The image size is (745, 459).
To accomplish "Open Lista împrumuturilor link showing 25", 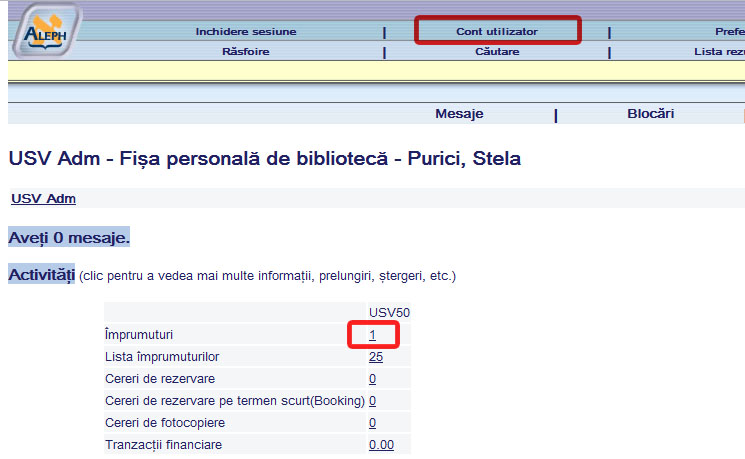I will [376, 357].
